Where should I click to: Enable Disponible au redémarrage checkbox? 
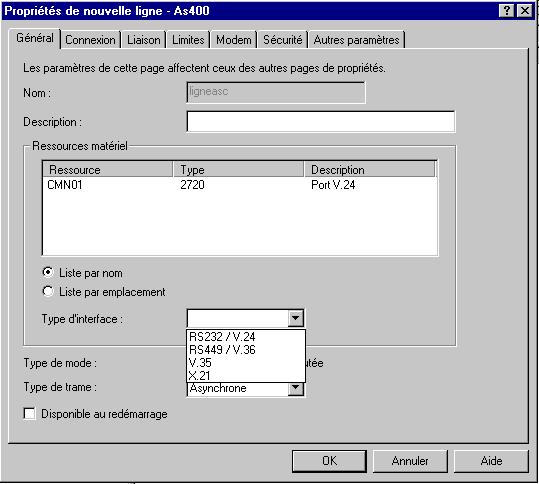30,414
